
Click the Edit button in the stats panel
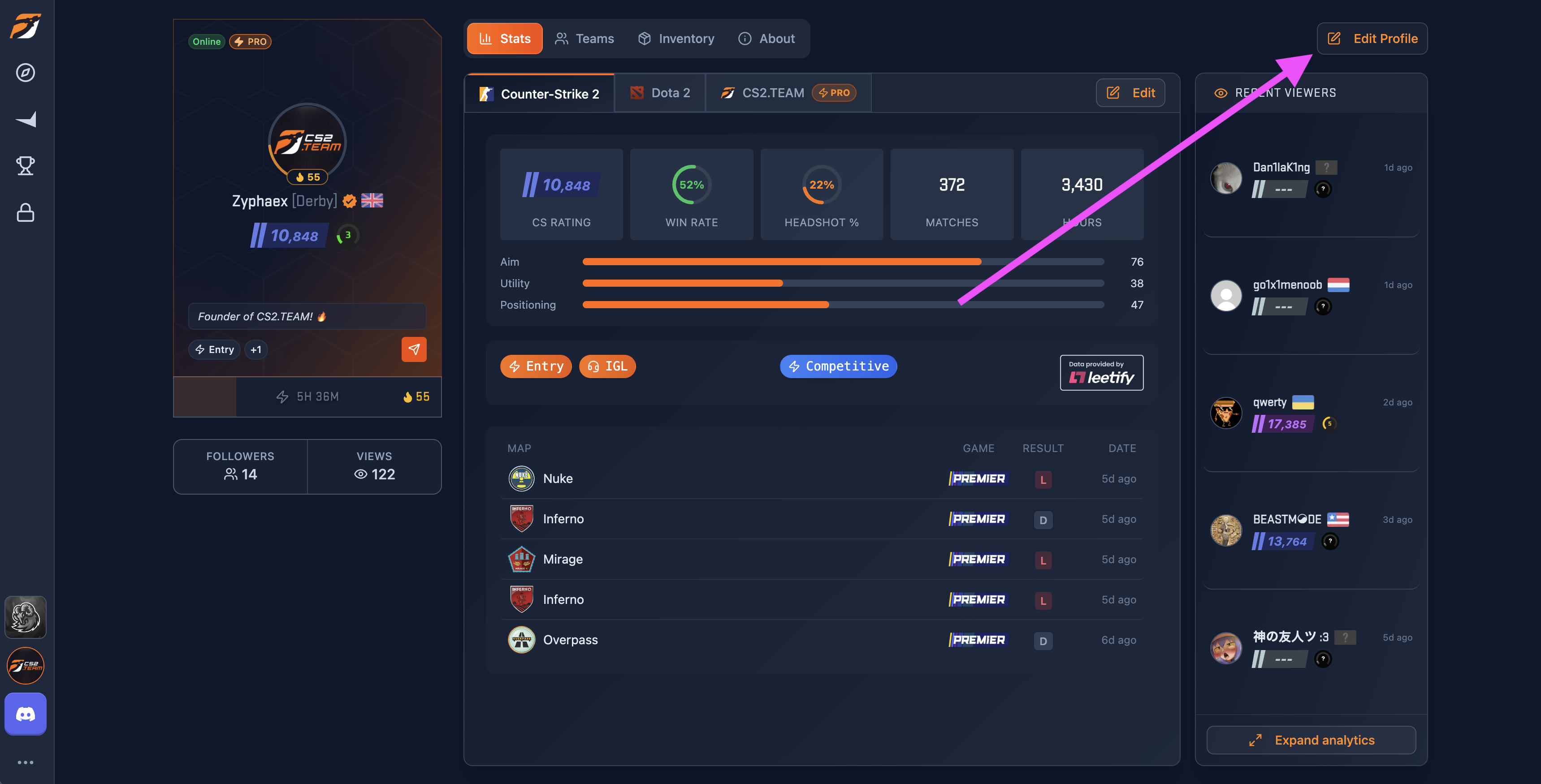1130,93
